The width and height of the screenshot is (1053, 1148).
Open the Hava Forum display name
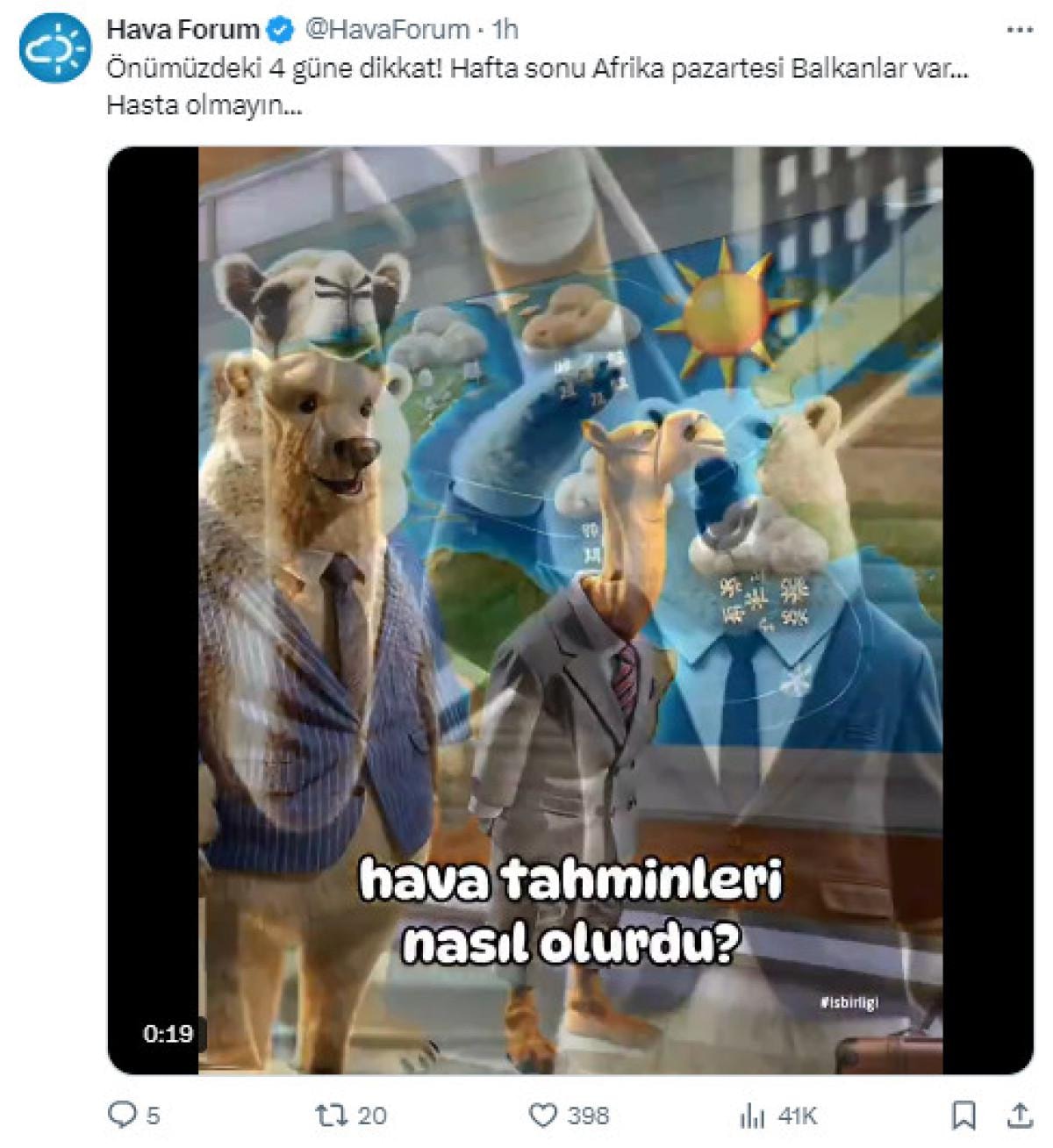(x=183, y=30)
